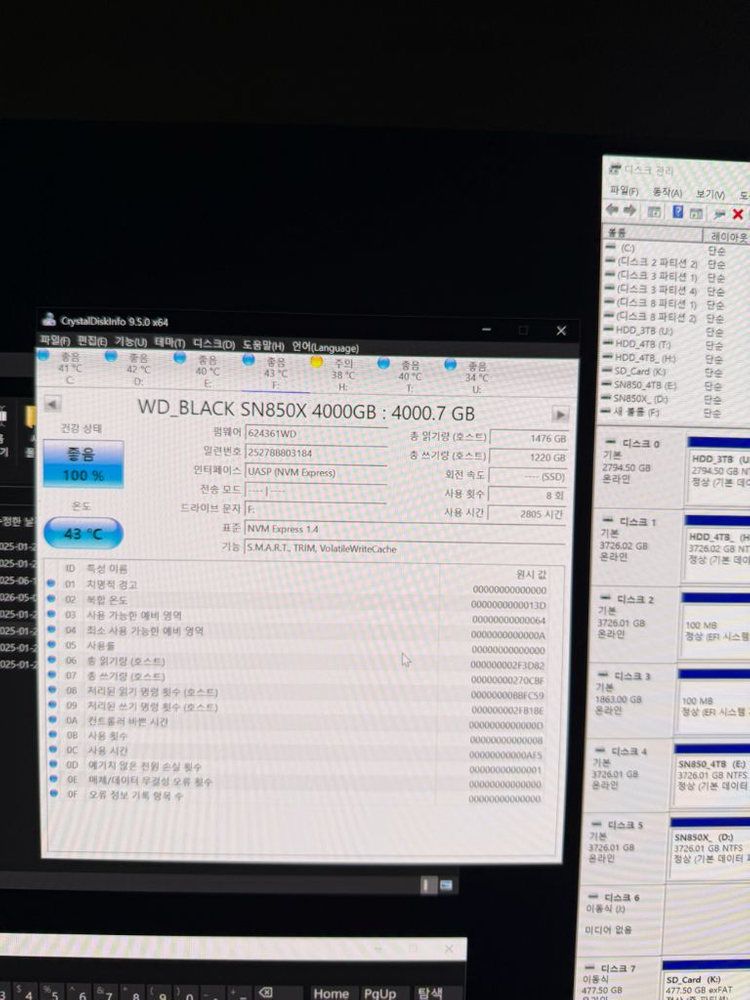Click the 총 읽기량 value 1476 GB
This screenshot has width=750, height=1000.
point(527,438)
